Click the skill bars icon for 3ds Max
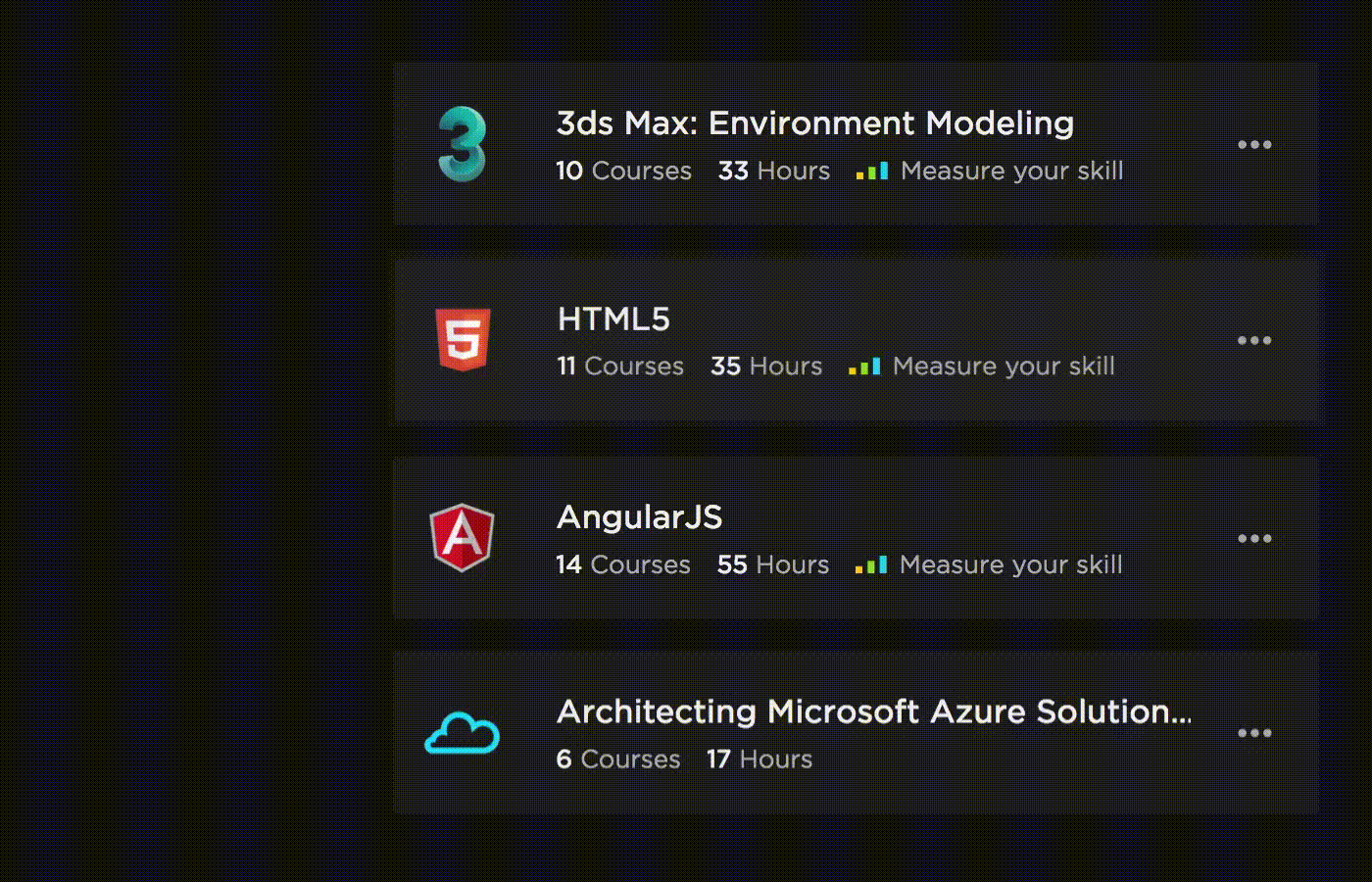The width and height of the screenshot is (1372, 882). [872, 171]
